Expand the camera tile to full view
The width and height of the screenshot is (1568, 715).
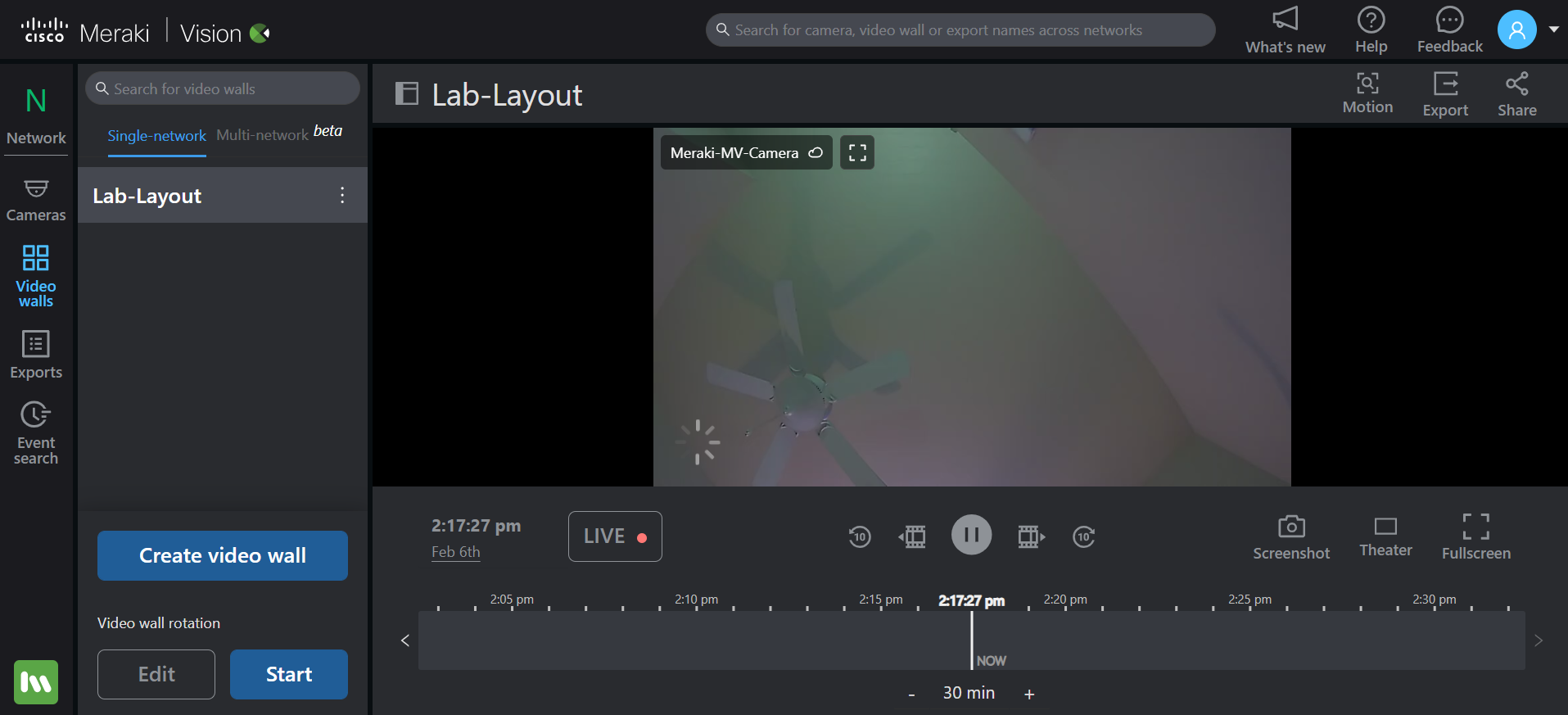[x=857, y=152]
